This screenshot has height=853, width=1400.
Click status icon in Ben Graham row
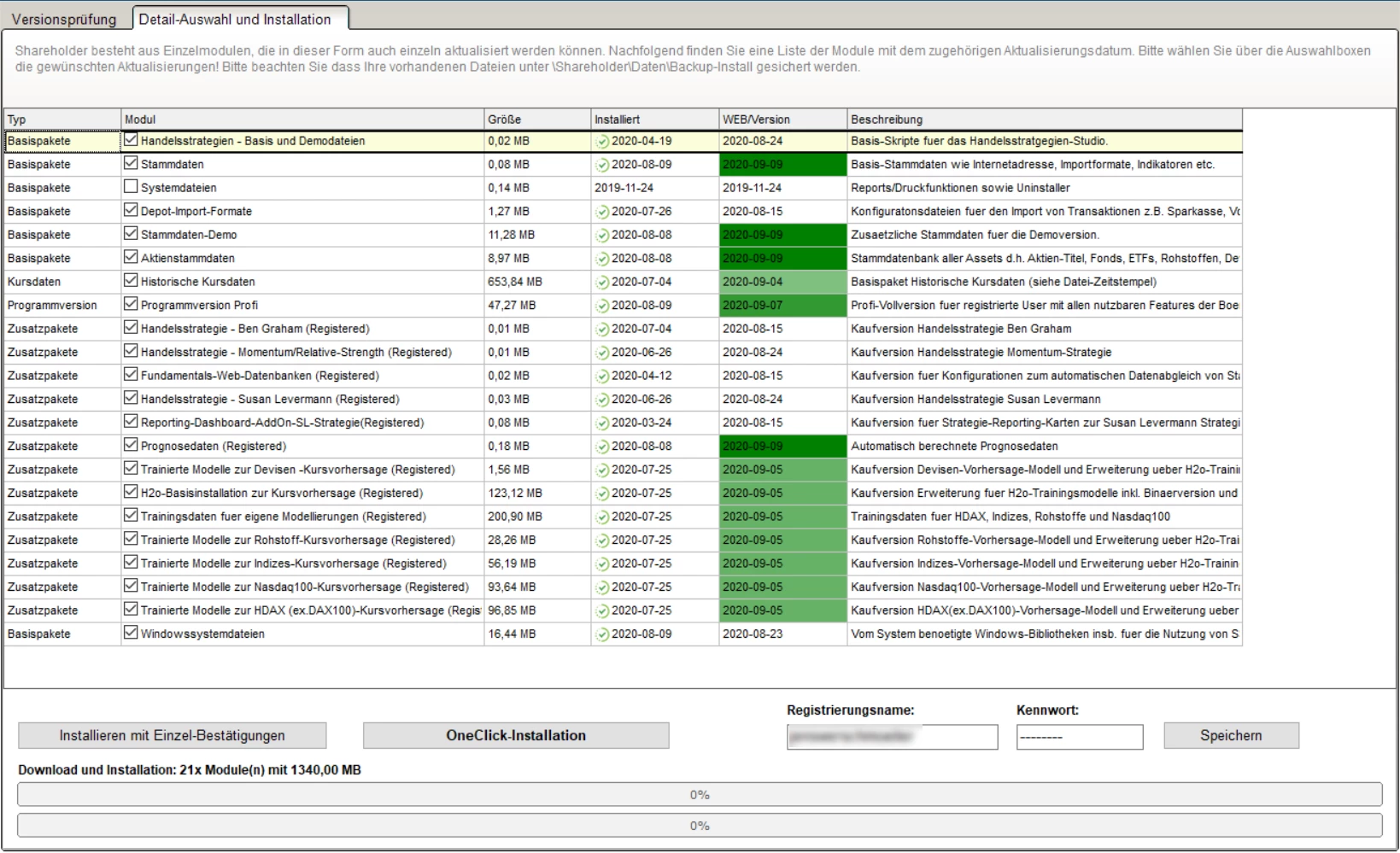tap(602, 329)
